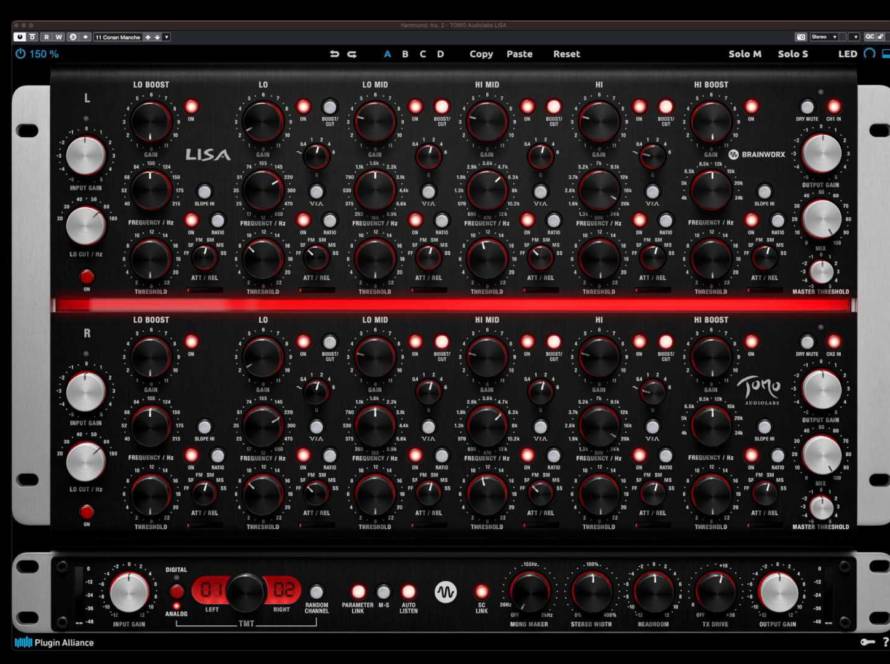Viewport: 890px width, 664px height.
Task: Click the redo arrow icon
Action: [352, 54]
